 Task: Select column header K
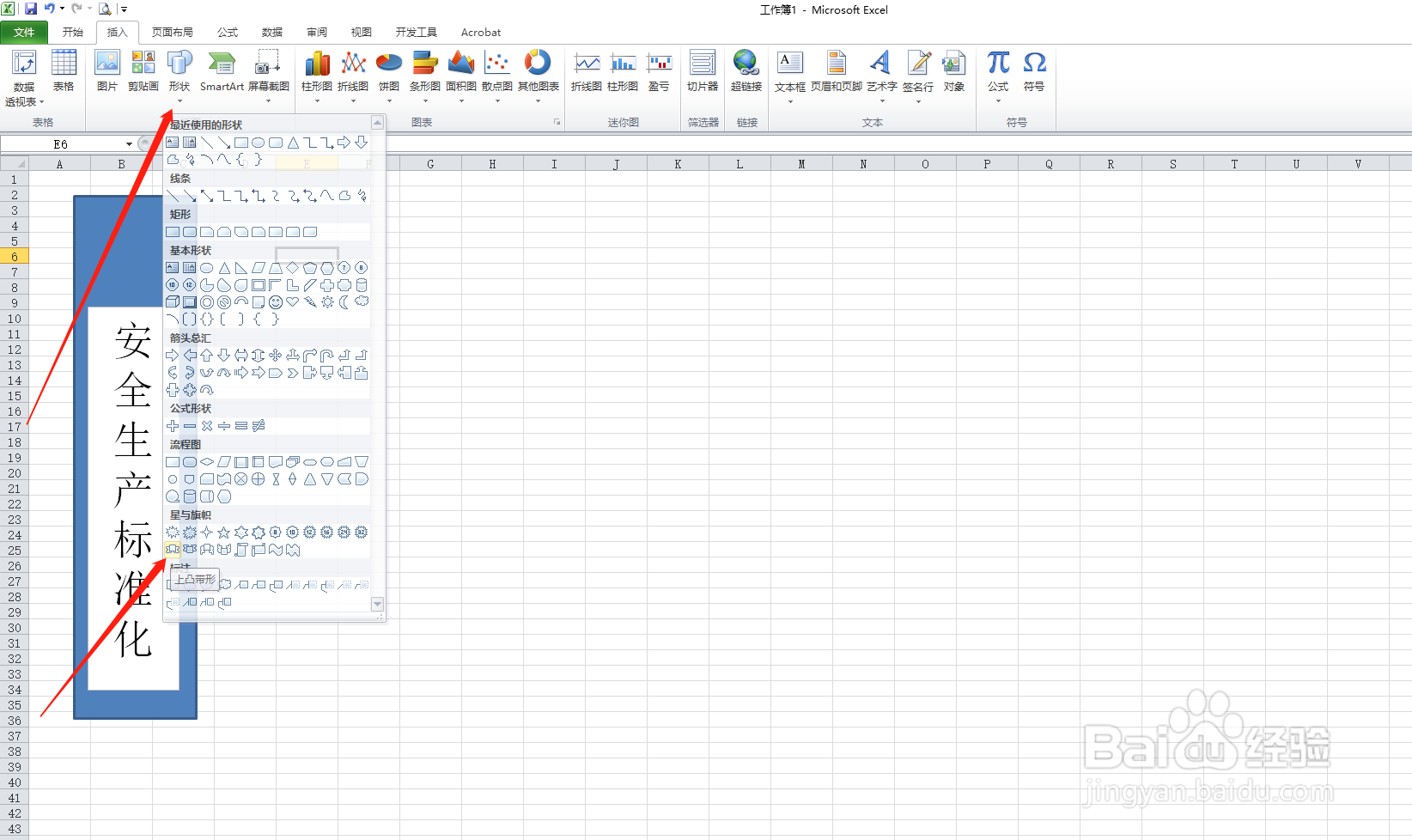[x=678, y=164]
